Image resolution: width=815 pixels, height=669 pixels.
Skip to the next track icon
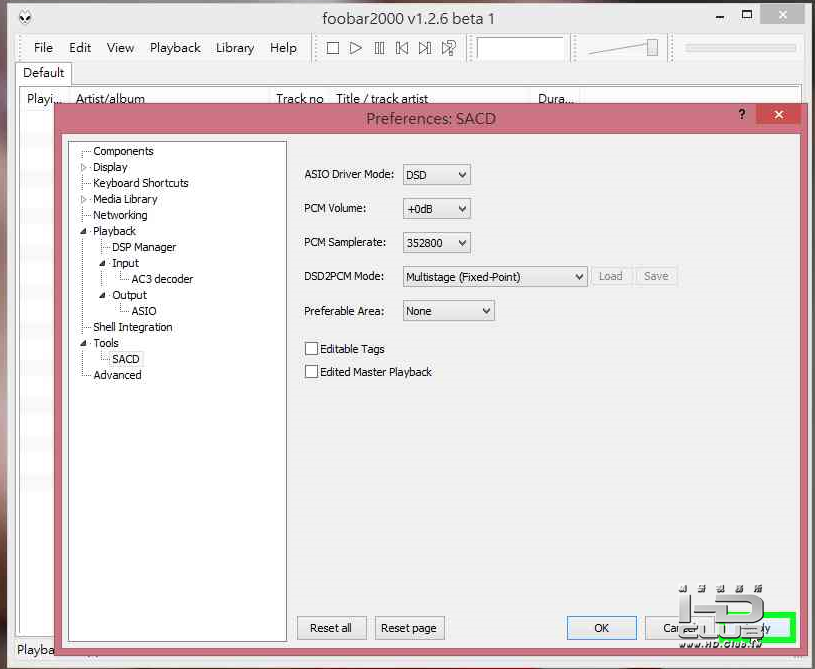coord(425,48)
